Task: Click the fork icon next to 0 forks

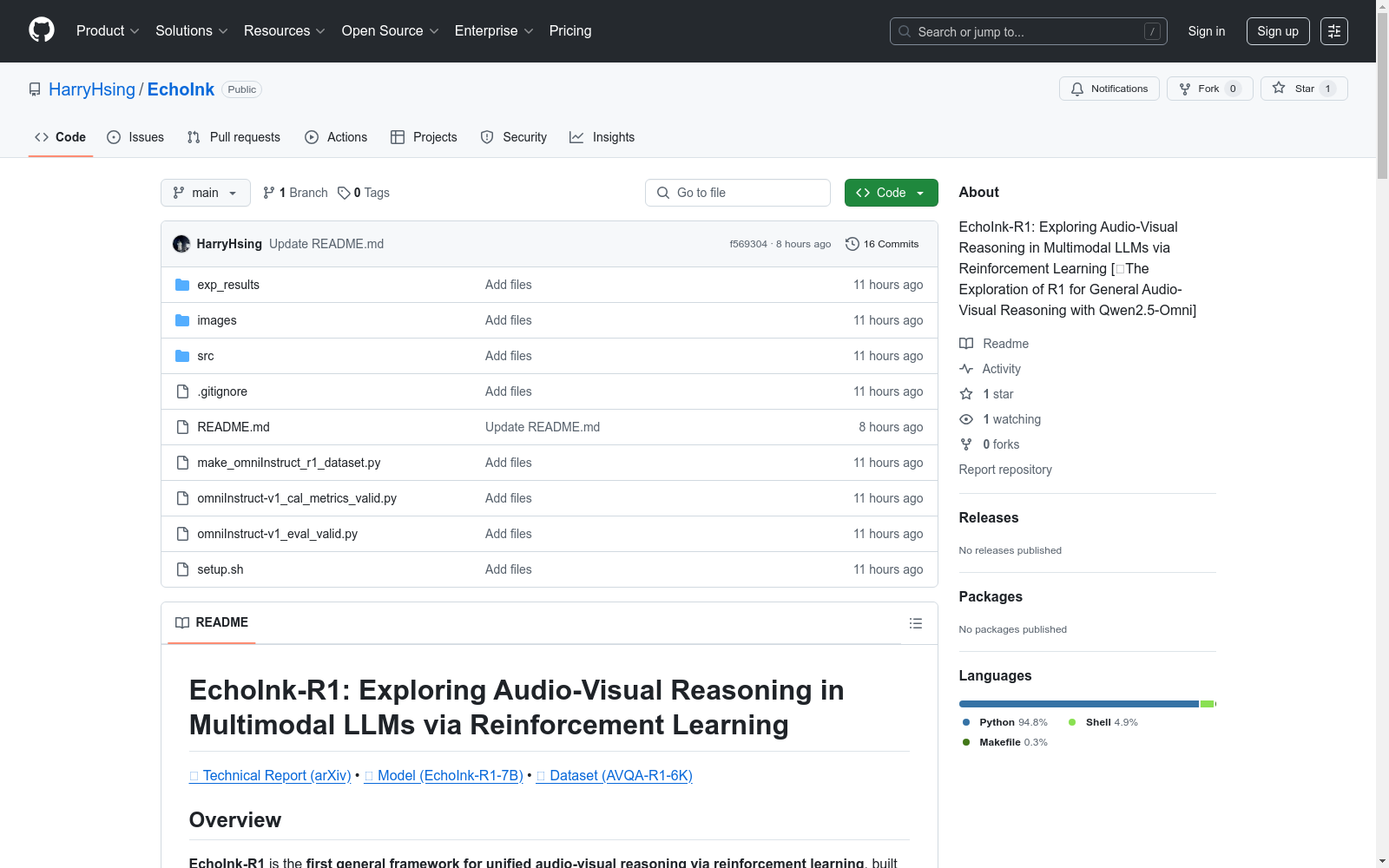Action: point(966,444)
